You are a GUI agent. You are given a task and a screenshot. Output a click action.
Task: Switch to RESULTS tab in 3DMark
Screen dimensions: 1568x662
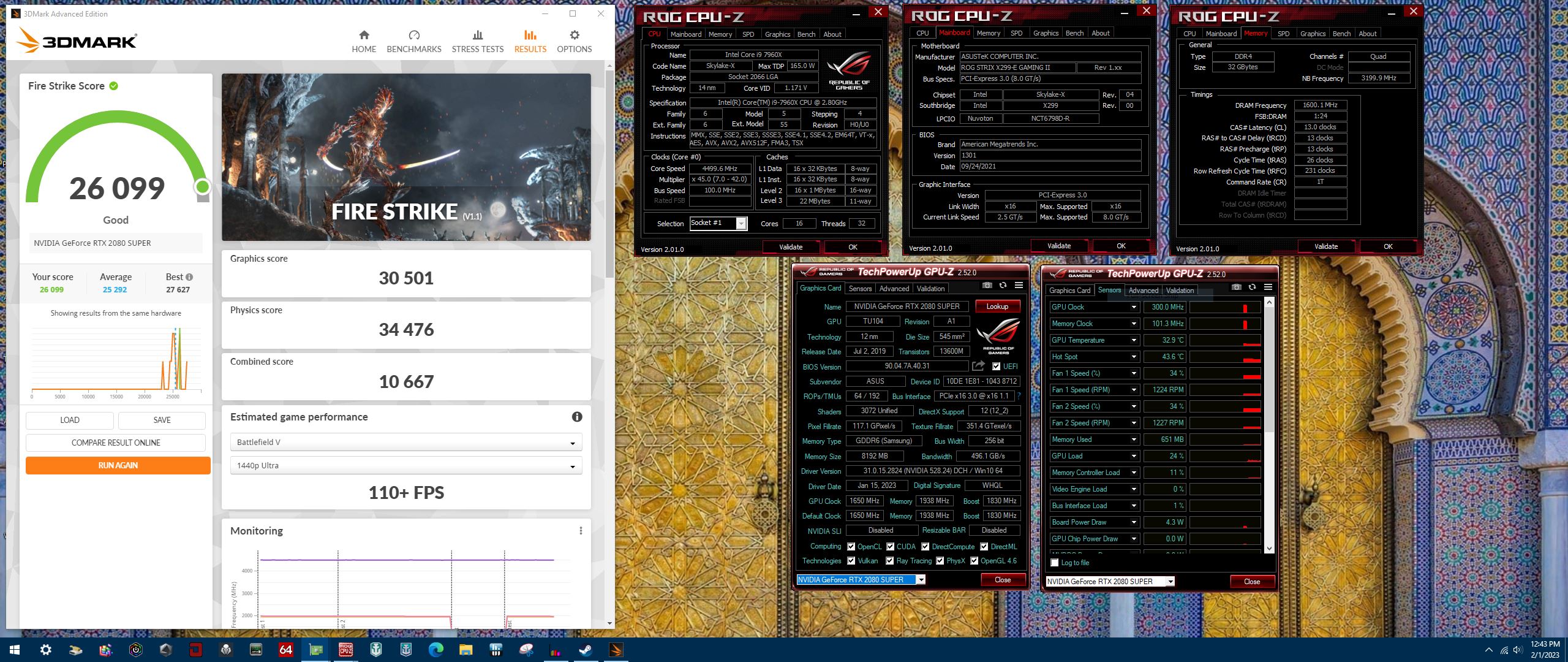pyautogui.click(x=530, y=42)
